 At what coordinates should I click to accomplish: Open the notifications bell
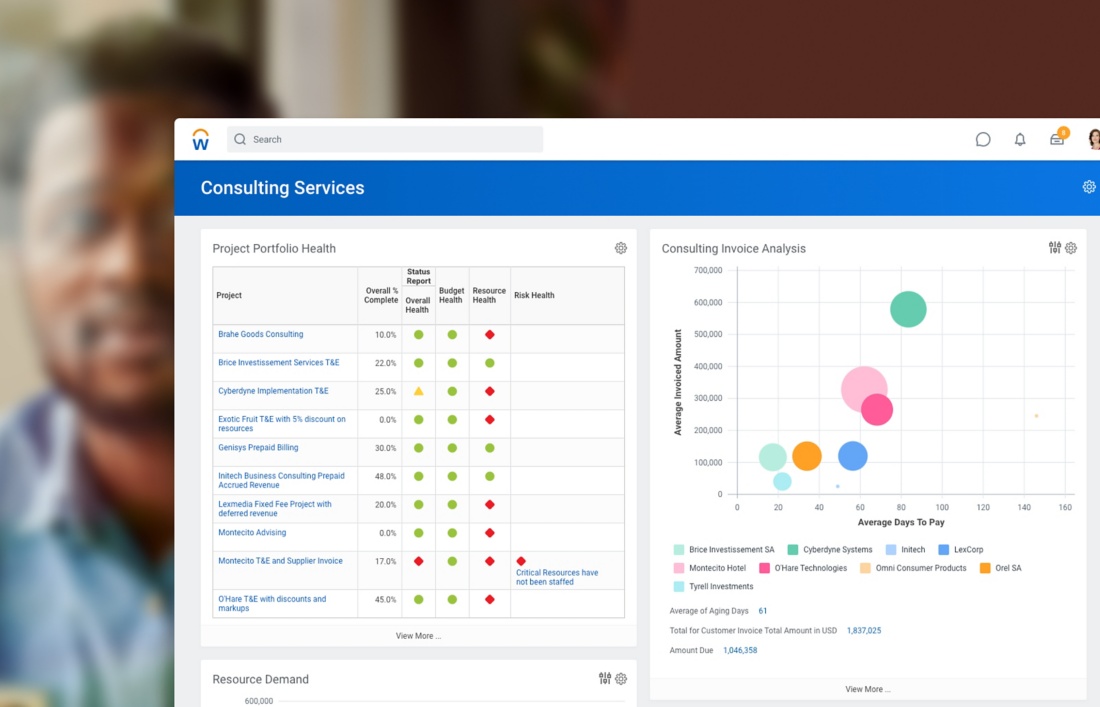[1020, 140]
